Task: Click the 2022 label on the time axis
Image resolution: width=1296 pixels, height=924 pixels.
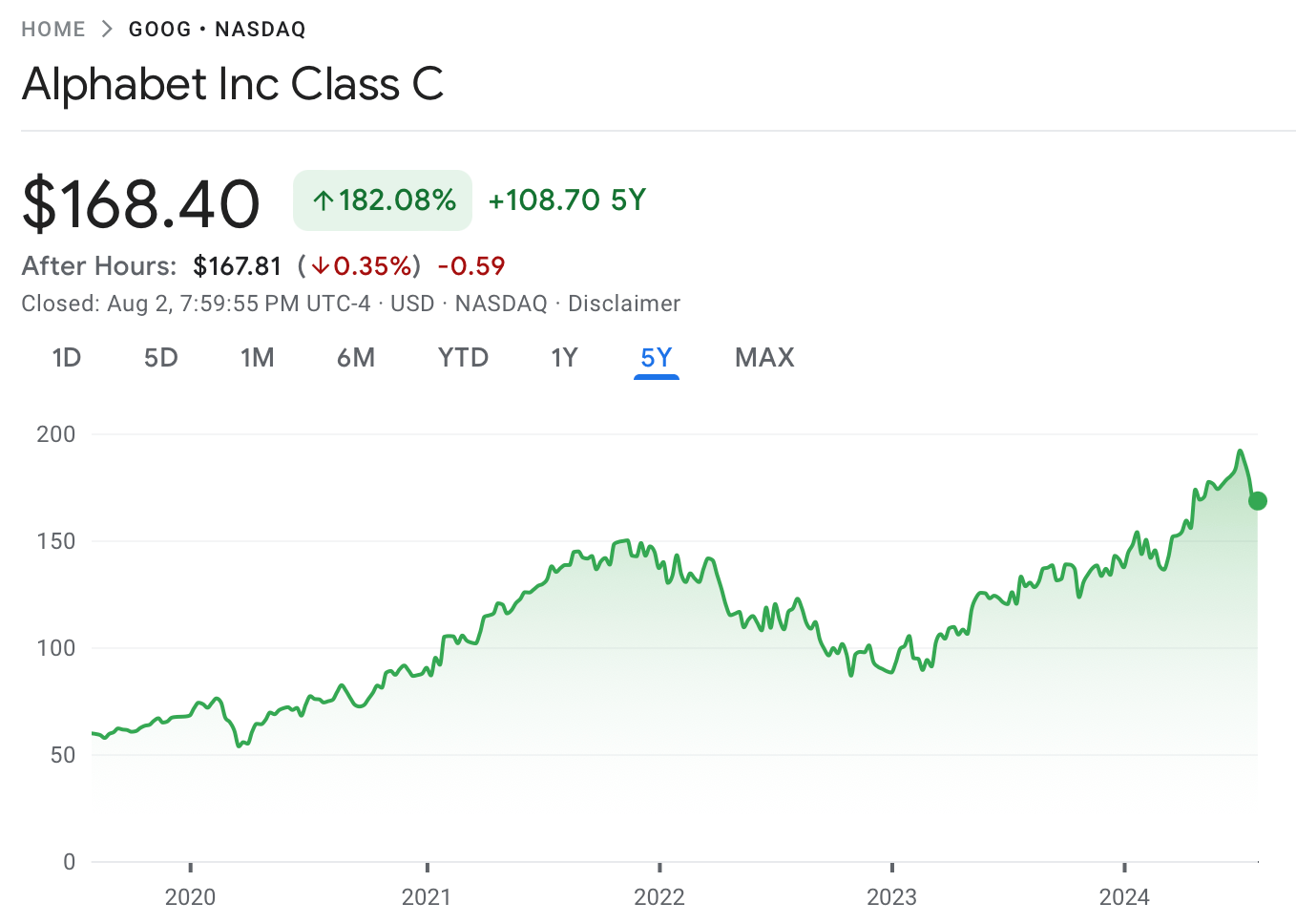Action: coord(659,897)
